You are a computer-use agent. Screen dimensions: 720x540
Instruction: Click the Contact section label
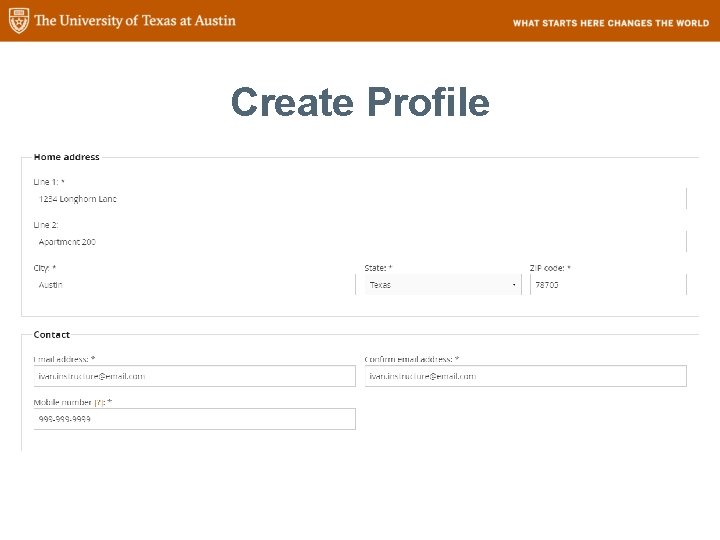pos(51,335)
